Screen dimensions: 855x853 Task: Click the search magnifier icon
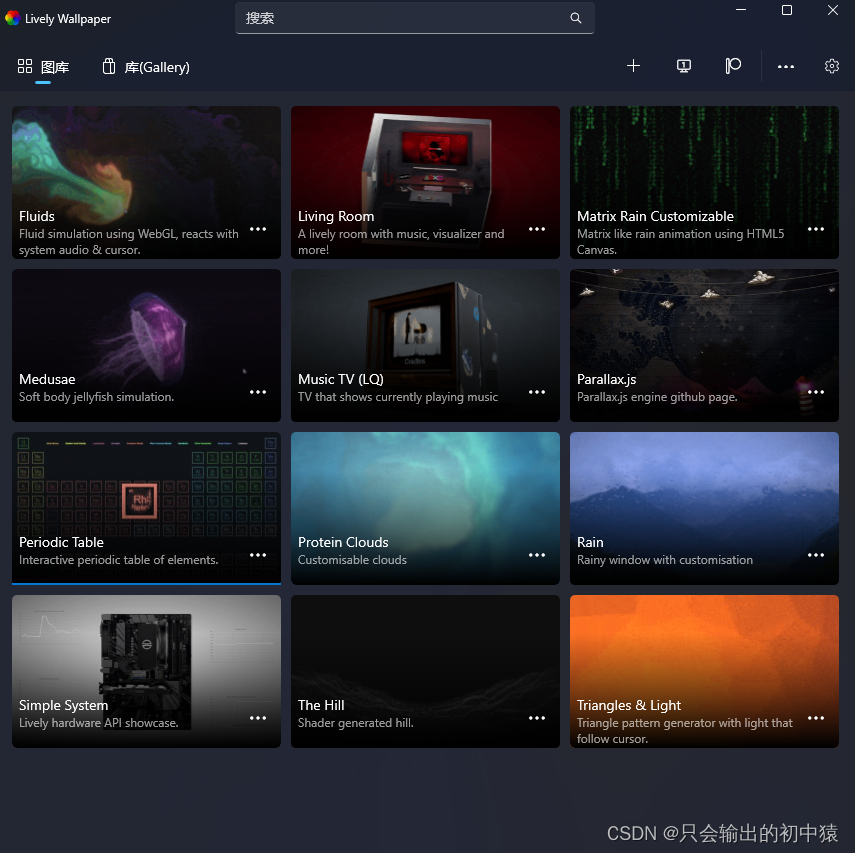(x=575, y=18)
